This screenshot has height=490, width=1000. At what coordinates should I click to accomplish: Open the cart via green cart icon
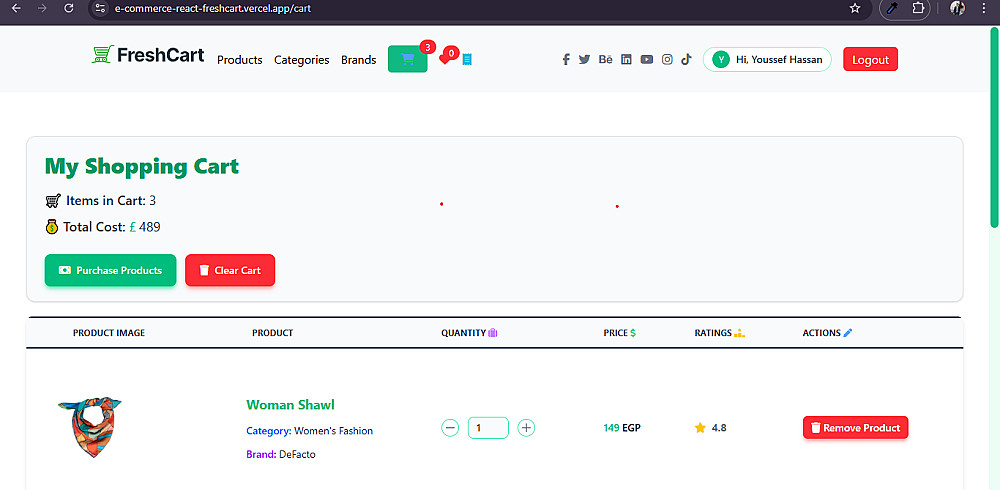coord(408,59)
